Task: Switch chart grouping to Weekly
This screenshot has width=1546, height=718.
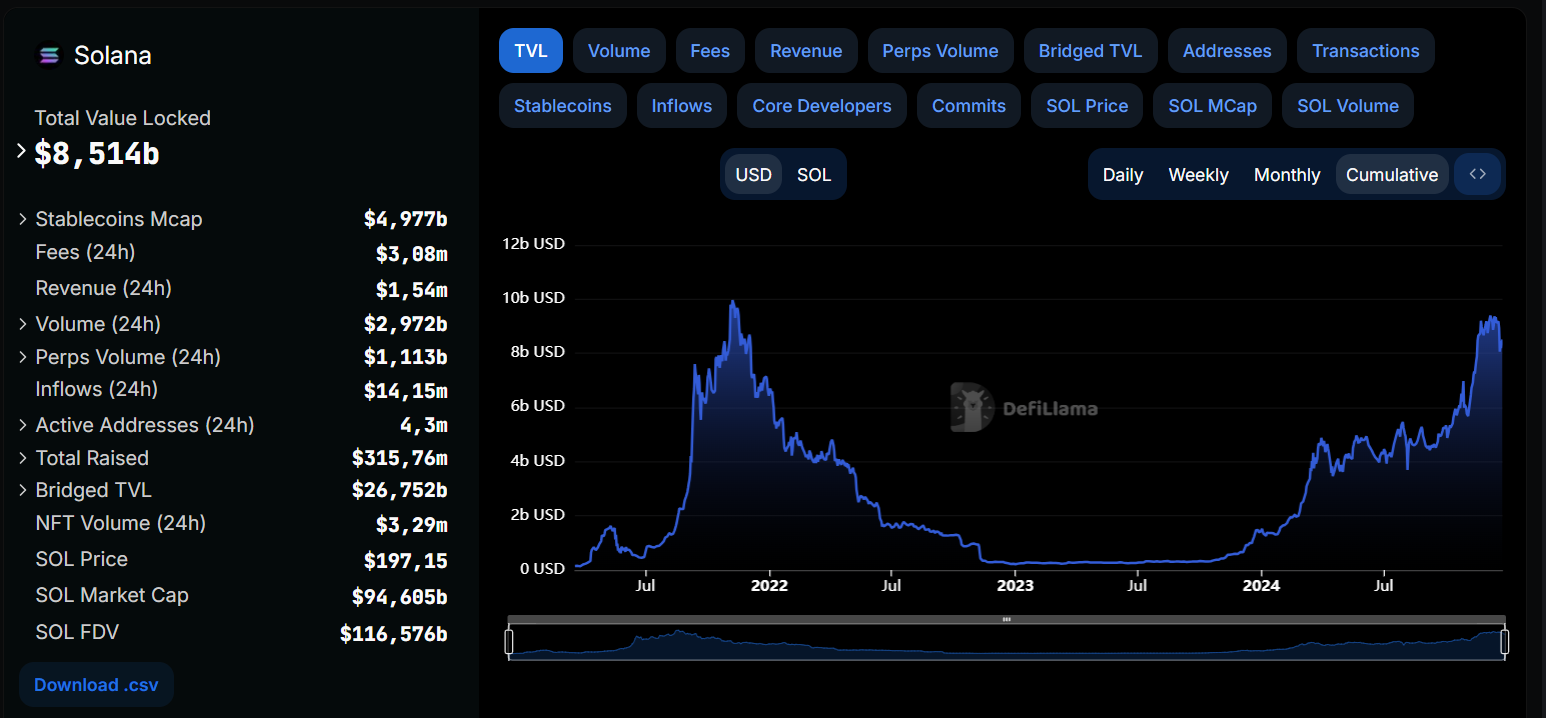Action: click(1198, 175)
